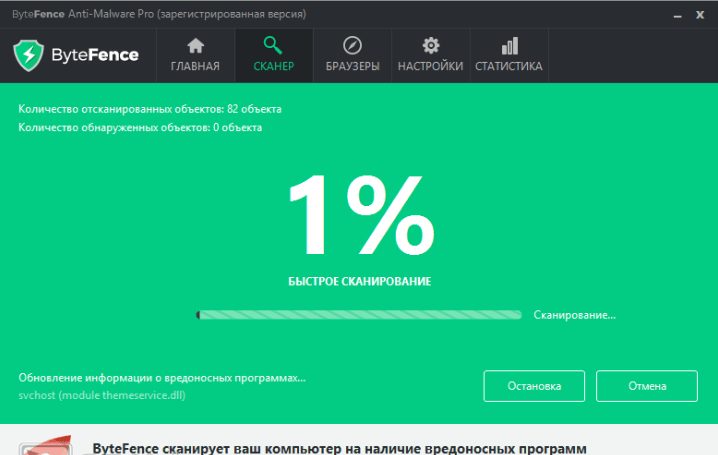Select the Статистика tab label

click(x=509, y=67)
